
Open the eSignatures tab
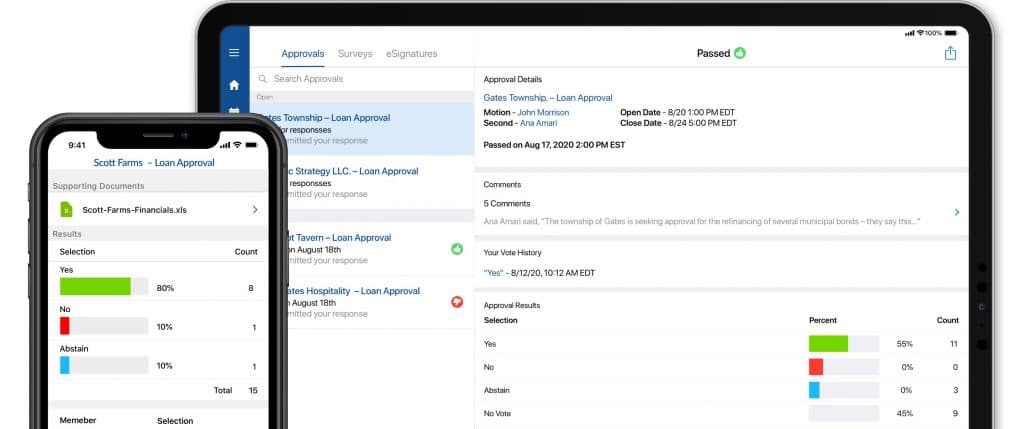click(412, 53)
